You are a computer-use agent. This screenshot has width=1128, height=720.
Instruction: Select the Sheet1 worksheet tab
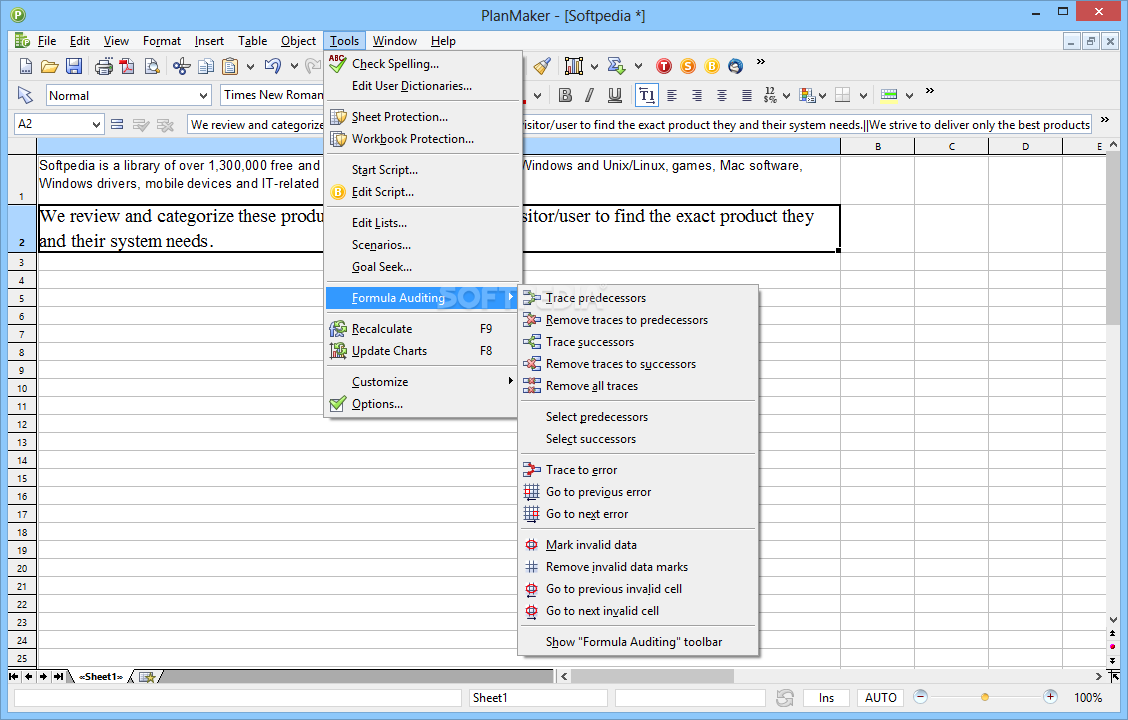[101, 677]
